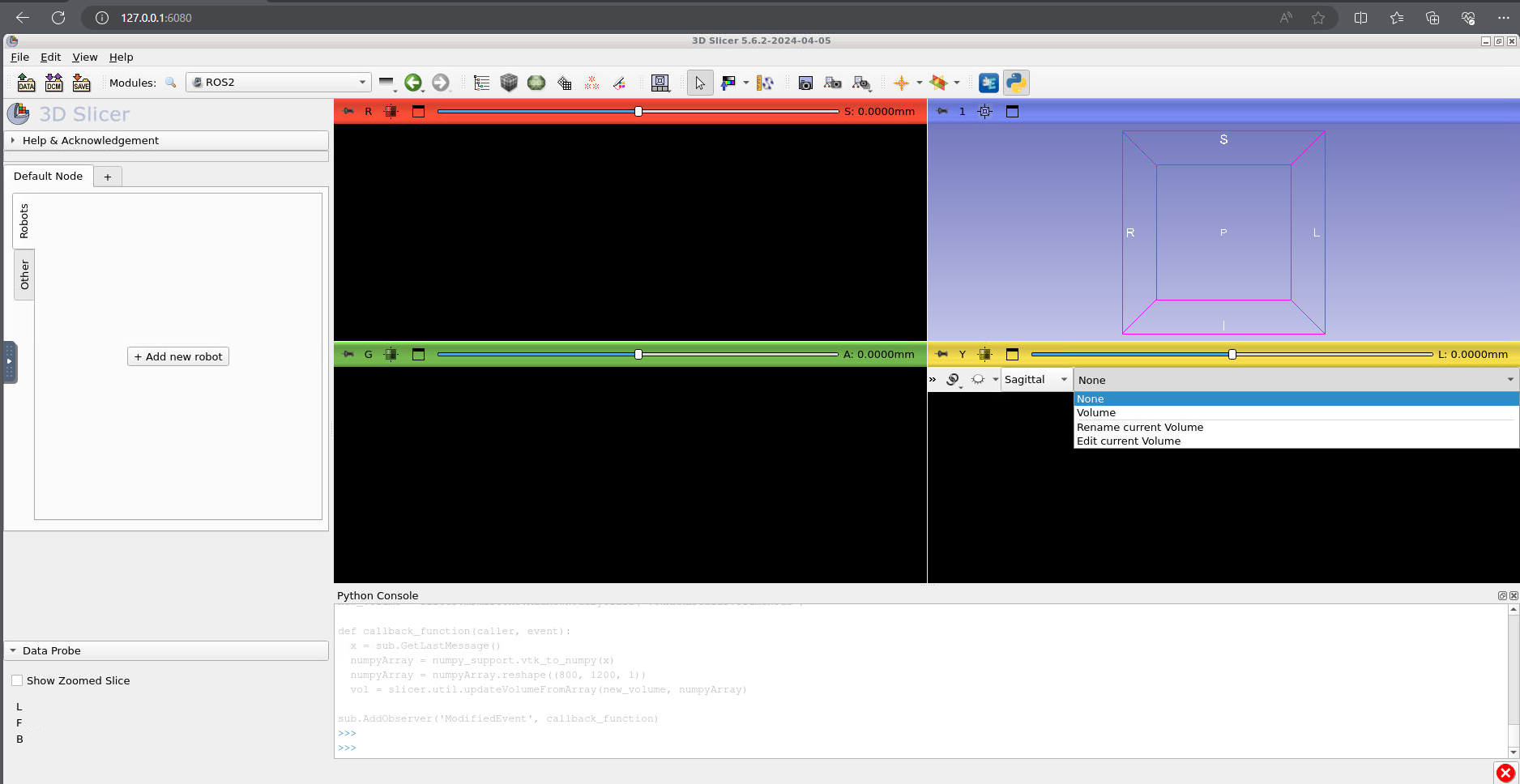
Task: Enable Show Zoomed Slice checkbox
Action: coord(17,680)
